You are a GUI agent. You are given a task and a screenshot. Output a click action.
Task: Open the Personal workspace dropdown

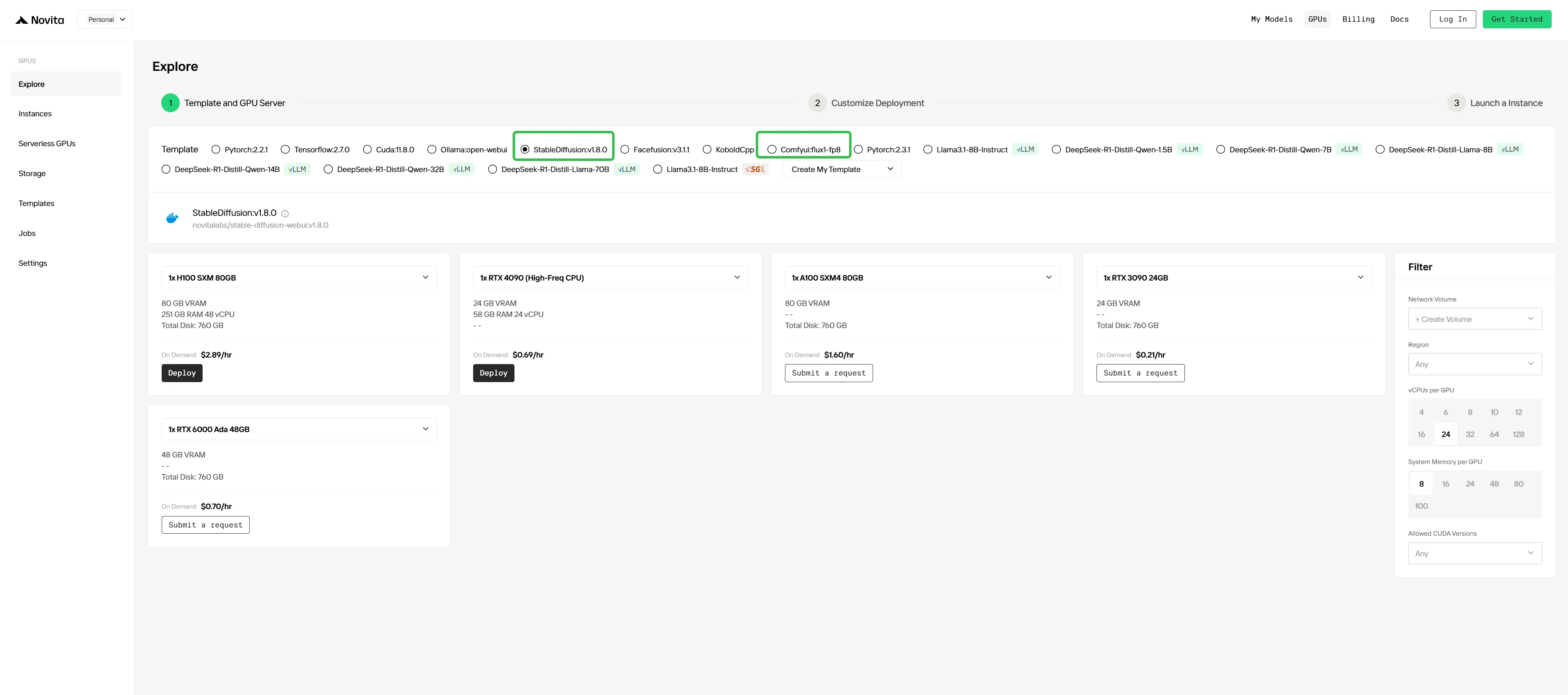[x=105, y=20]
